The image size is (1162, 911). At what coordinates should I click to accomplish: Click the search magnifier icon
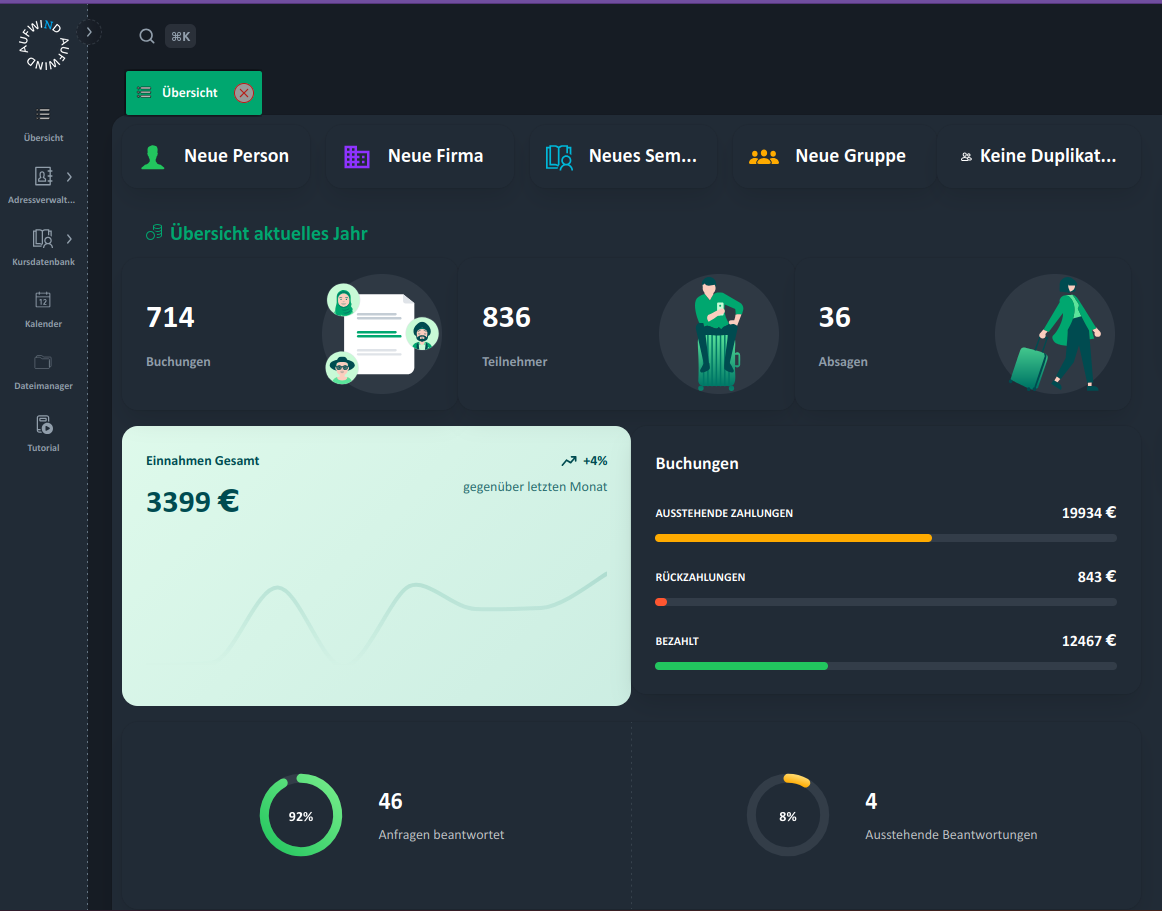click(x=147, y=37)
